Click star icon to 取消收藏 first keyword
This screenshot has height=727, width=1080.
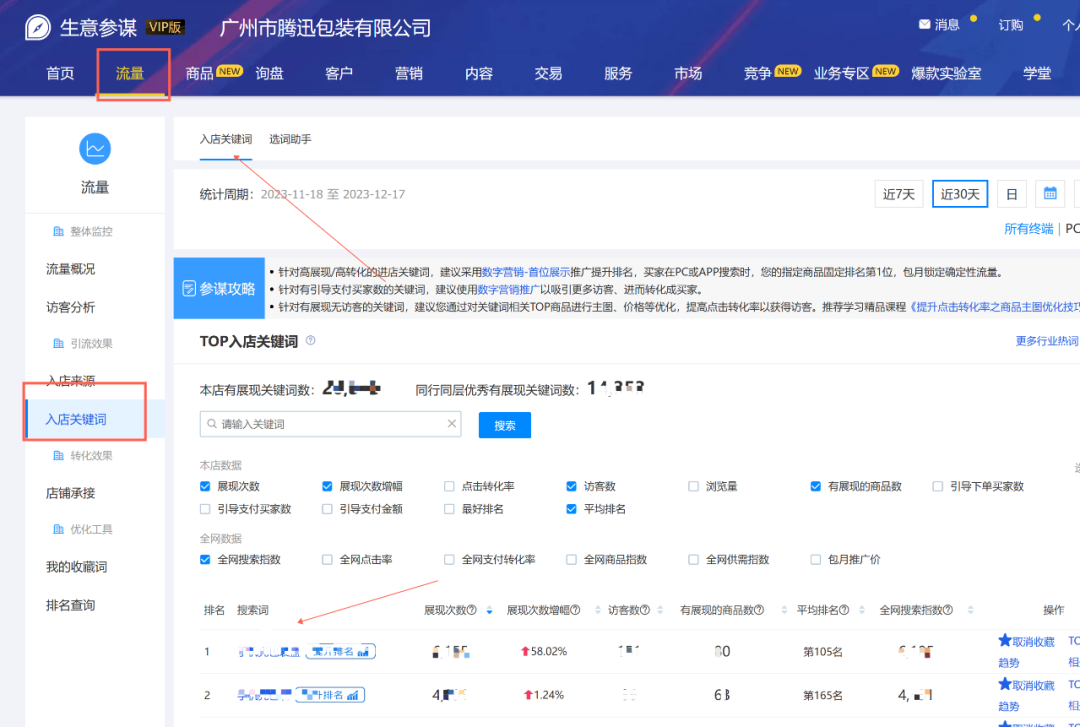pyautogui.click(x=1005, y=641)
